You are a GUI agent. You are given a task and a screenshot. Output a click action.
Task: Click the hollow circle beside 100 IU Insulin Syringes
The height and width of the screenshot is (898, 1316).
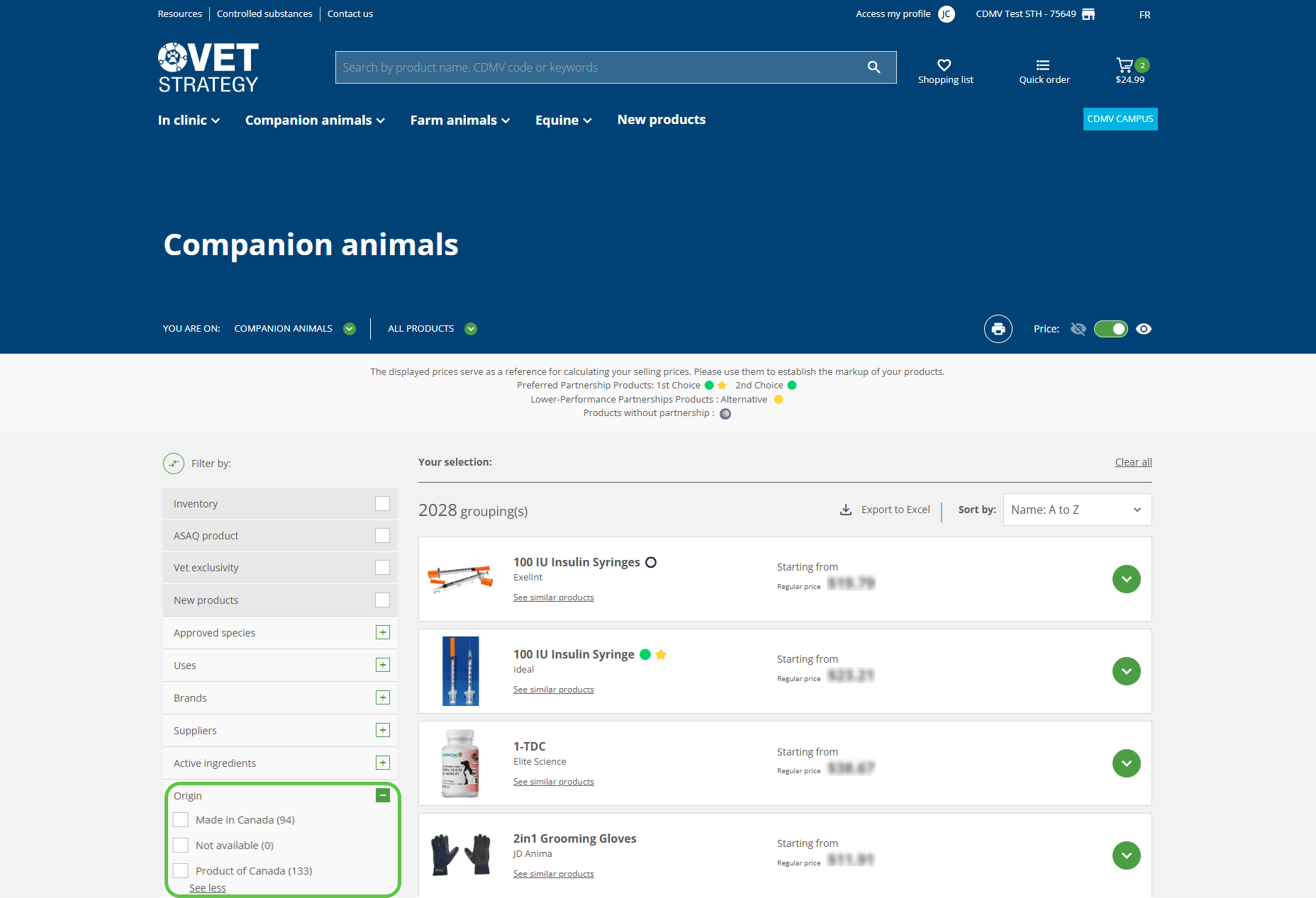tap(650, 562)
